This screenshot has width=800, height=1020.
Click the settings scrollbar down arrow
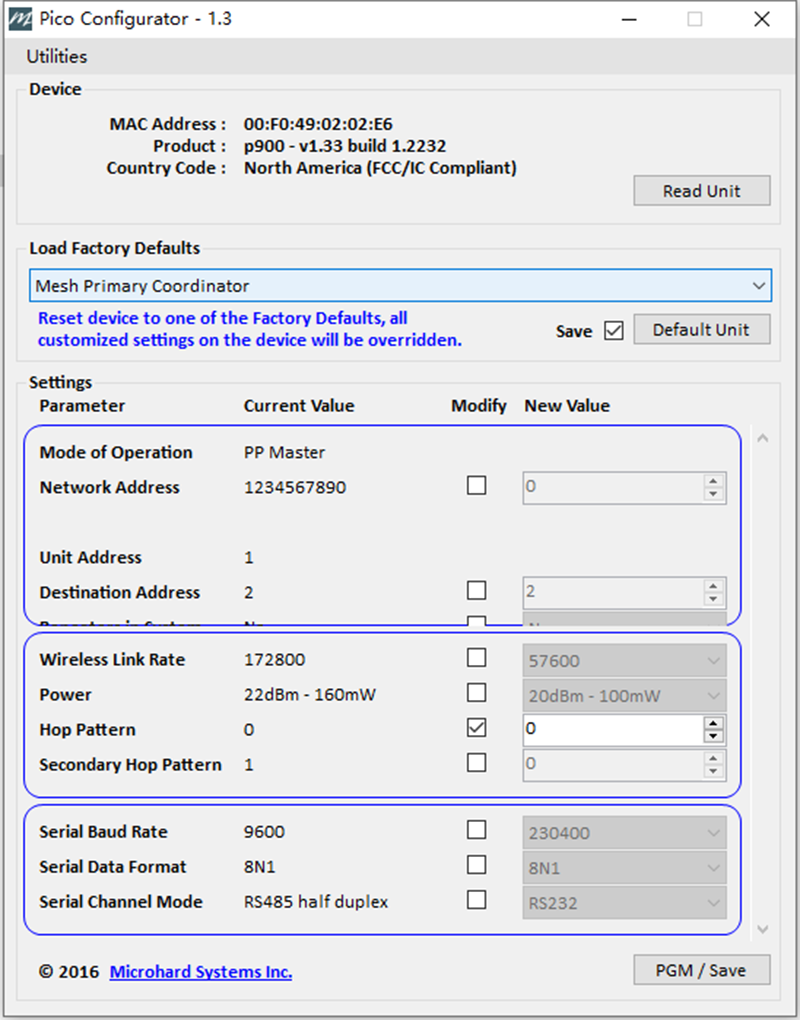point(763,929)
